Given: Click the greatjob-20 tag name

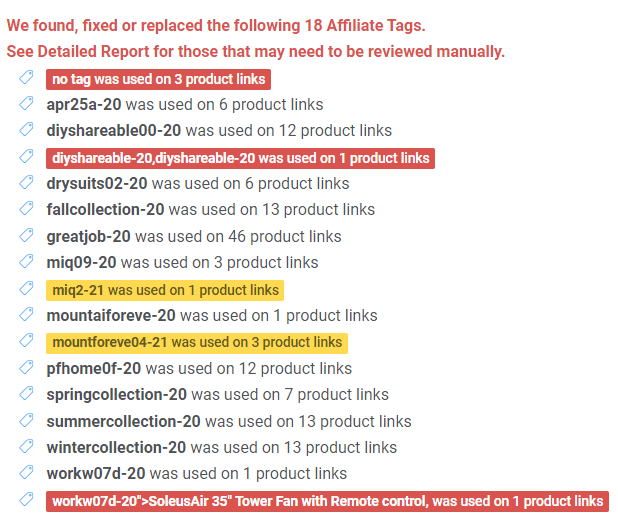Looking at the screenshot, I should click(x=88, y=237).
